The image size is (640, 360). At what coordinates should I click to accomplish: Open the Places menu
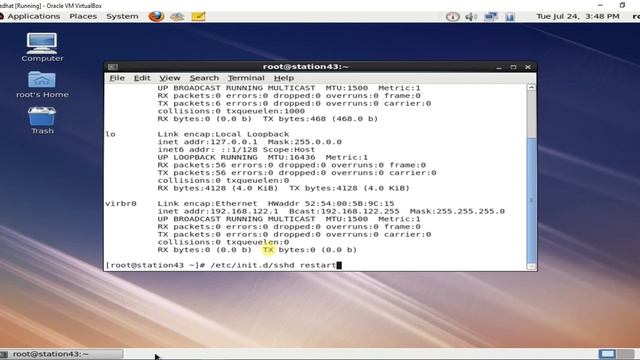tap(83, 16)
